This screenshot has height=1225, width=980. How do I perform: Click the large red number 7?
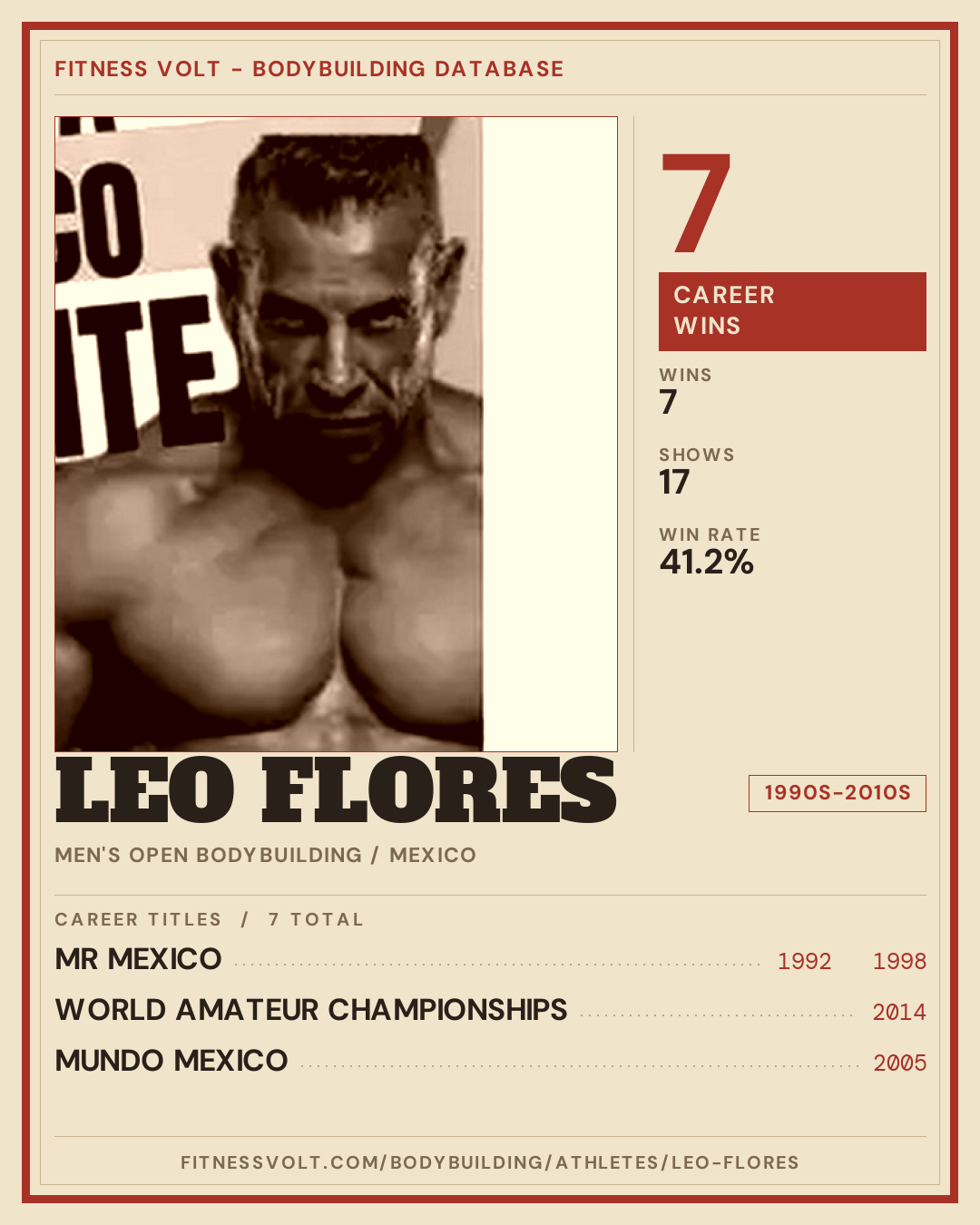[x=696, y=203]
